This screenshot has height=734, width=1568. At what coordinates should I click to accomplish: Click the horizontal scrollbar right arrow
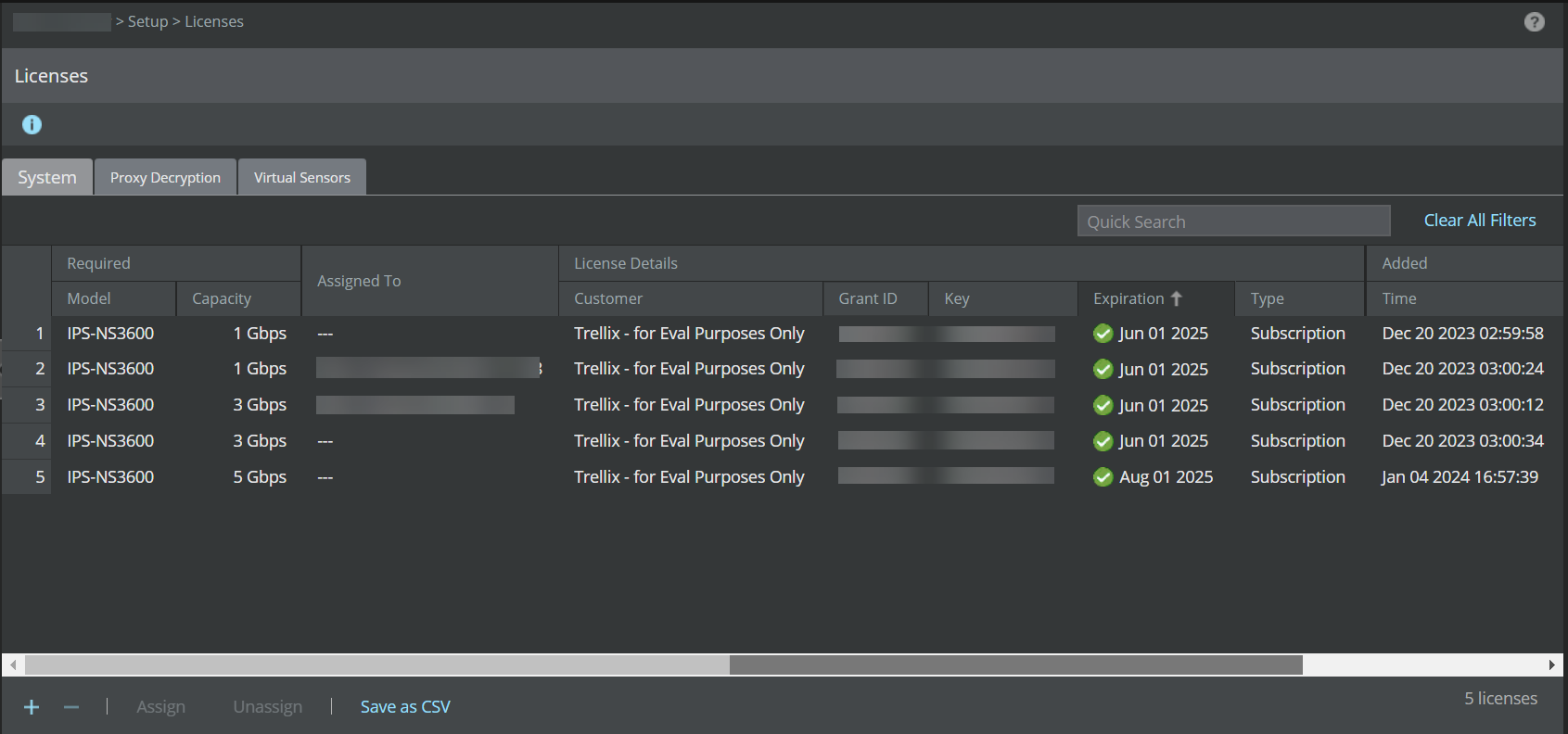tap(1552, 665)
